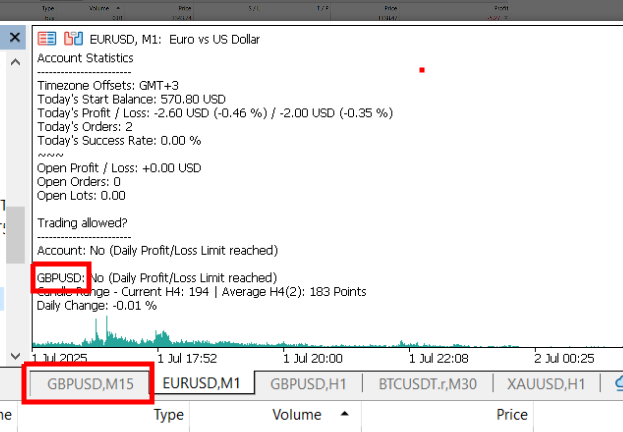Open the XAUUSD,H1 chart tab
Viewport: 623px width, 432px height.
click(x=546, y=384)
